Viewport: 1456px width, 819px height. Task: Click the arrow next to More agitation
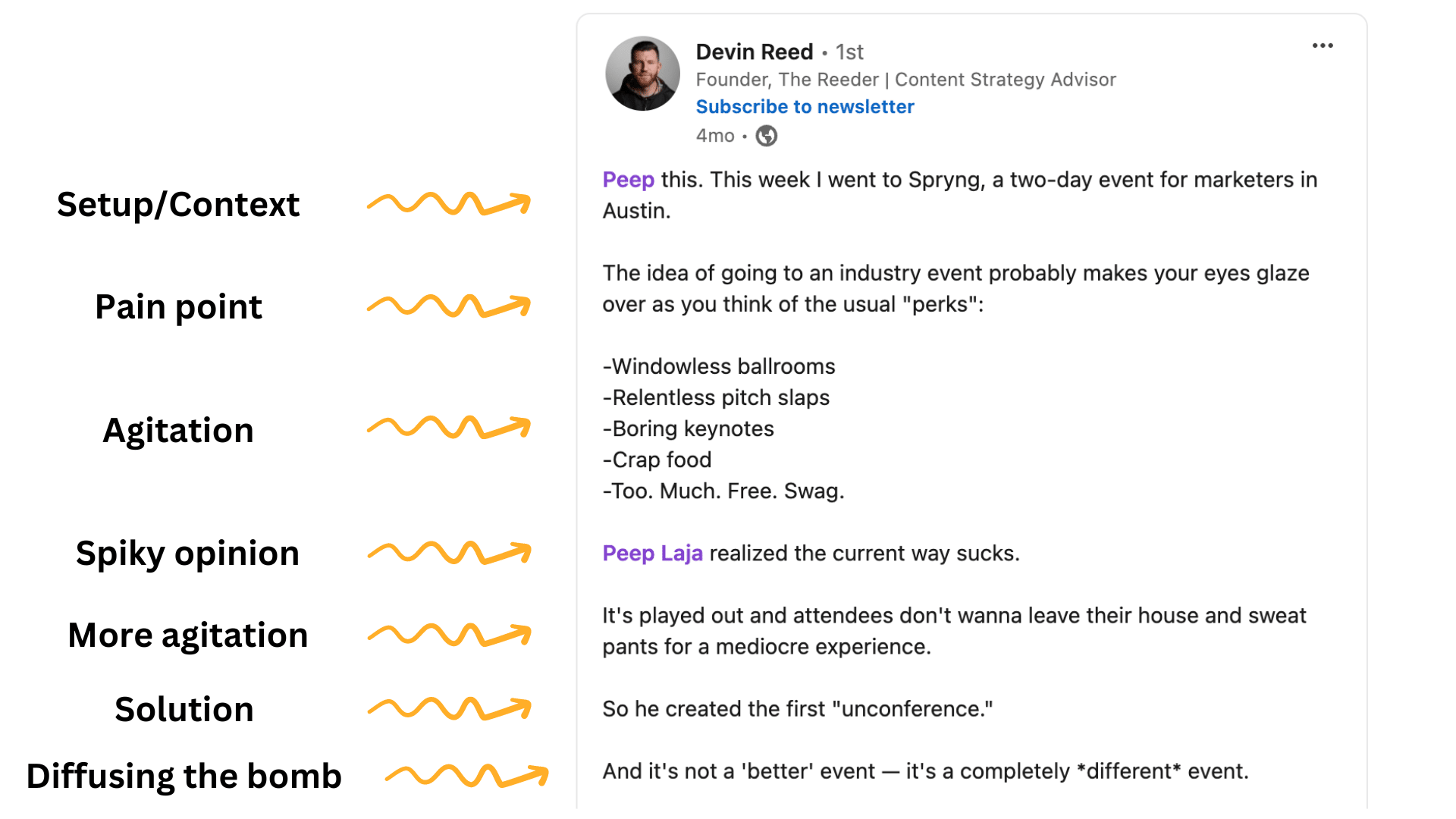449,635
